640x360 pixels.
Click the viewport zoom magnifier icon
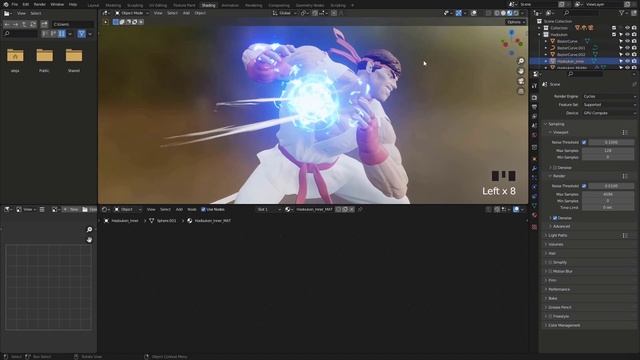click(x=521, y=61)
